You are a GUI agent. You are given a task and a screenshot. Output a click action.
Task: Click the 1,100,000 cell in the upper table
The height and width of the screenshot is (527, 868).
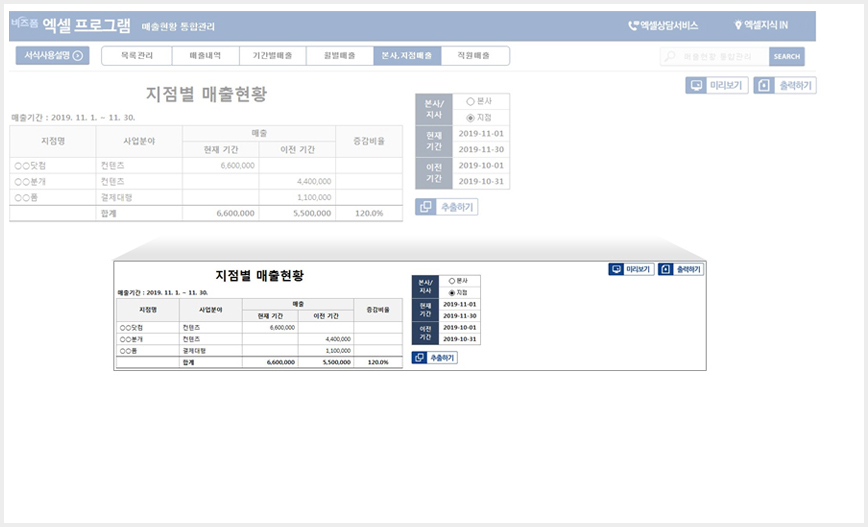click(x=297, y=198)
